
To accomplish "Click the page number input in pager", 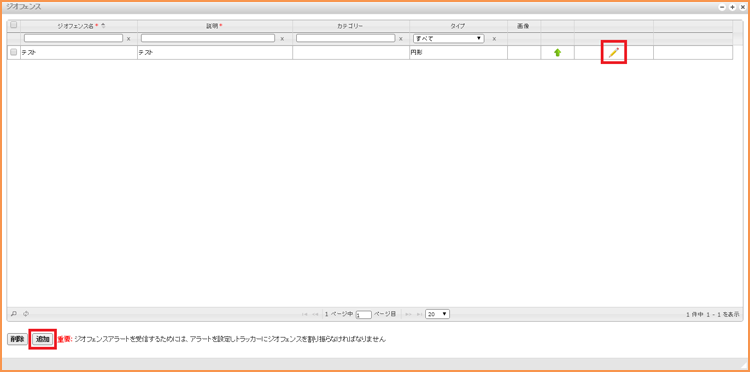I will pos(364,315).
